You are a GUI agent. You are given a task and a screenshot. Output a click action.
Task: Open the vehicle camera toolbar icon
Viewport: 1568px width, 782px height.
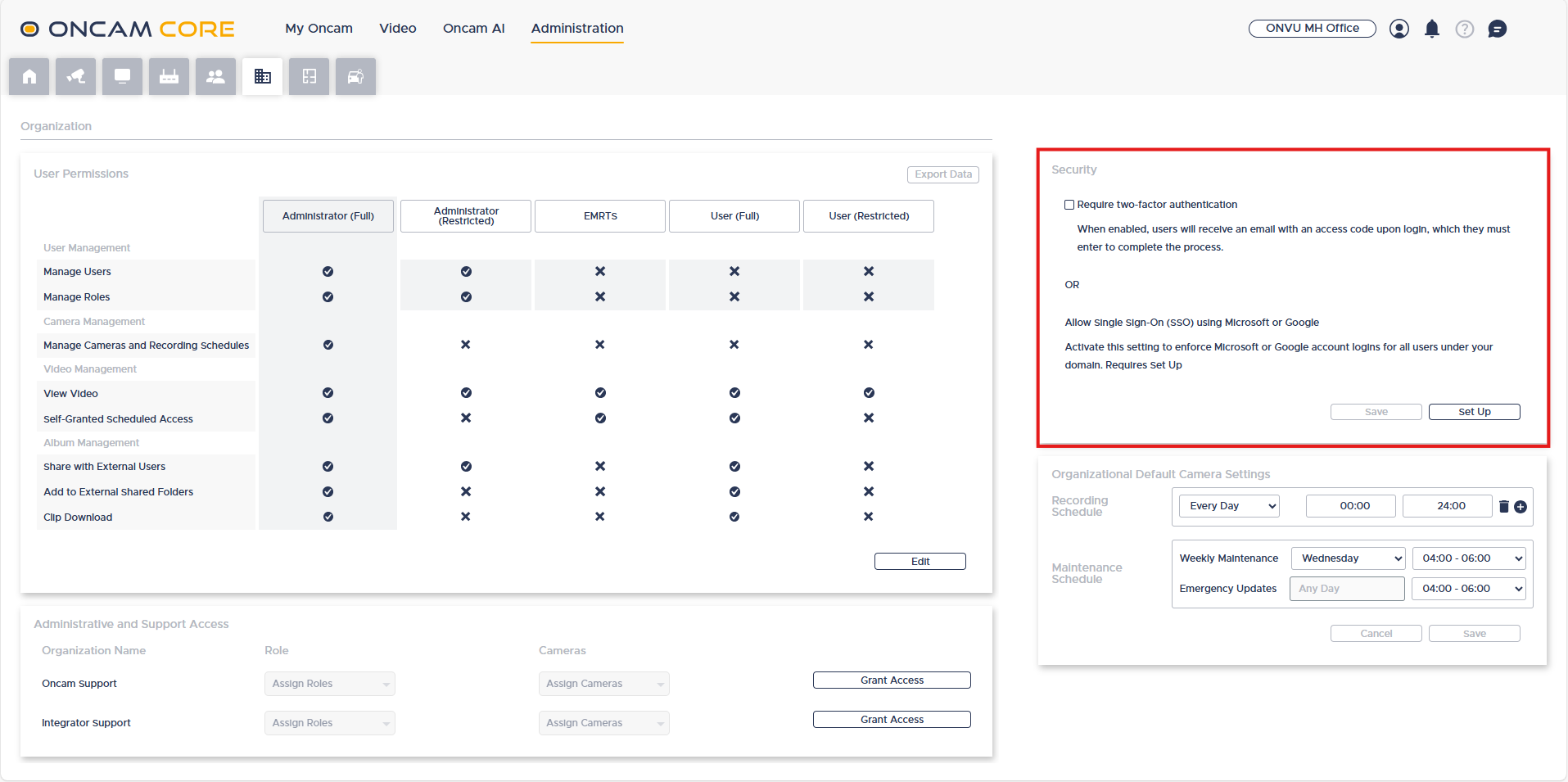tap(356, 77)
